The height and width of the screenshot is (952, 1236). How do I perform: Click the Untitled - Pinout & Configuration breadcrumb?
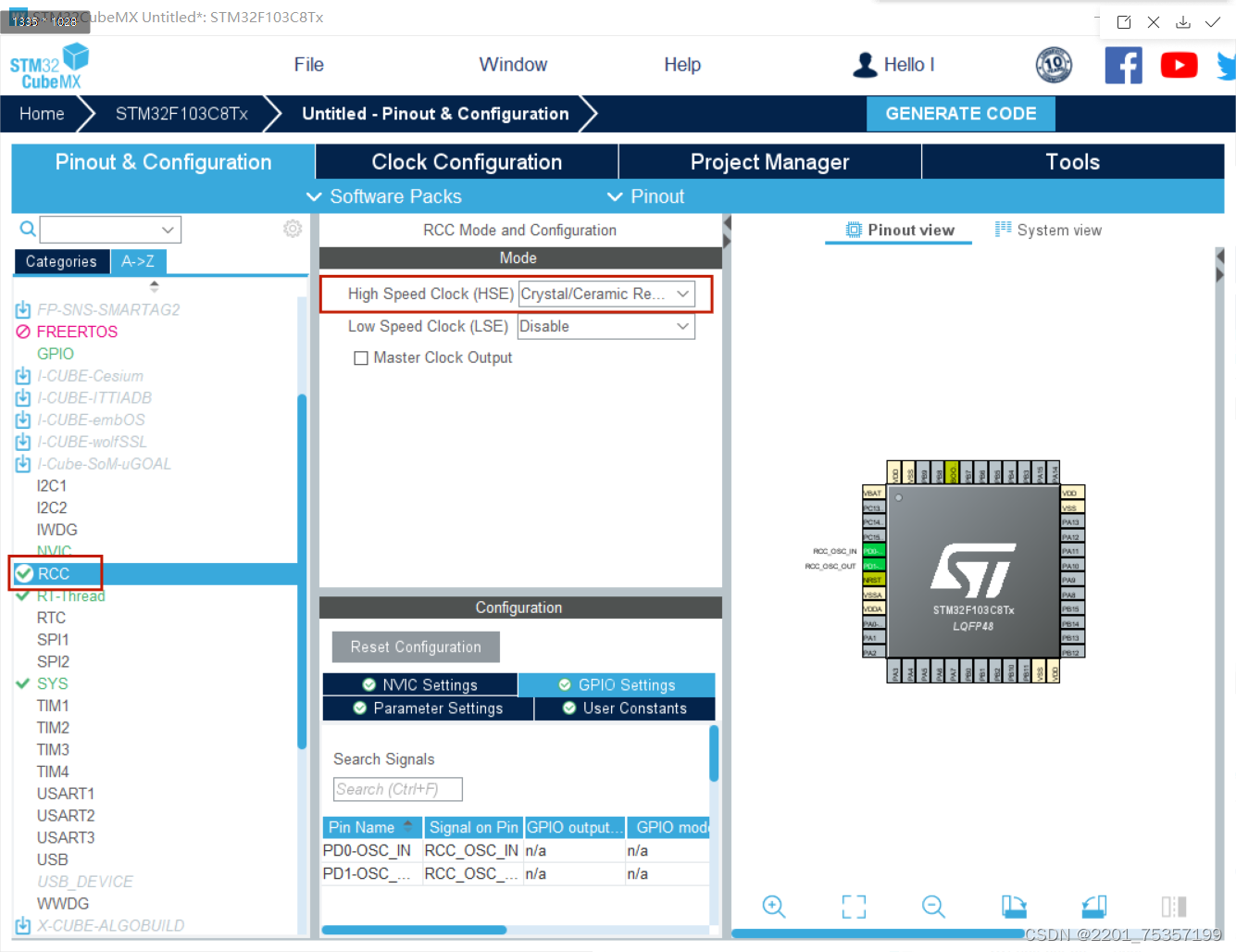(435, 114)
